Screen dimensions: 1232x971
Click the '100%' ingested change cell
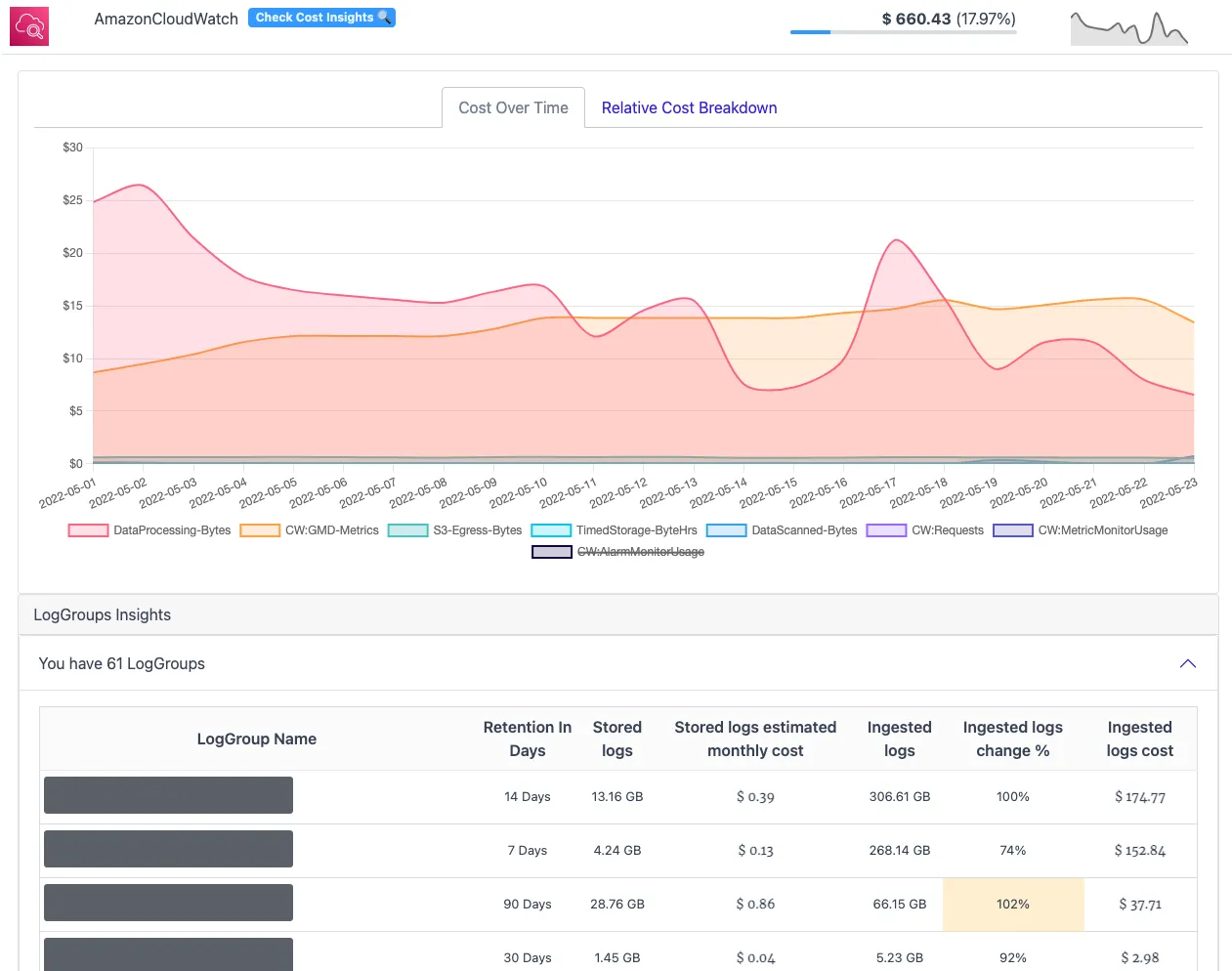click(1013, 797)
